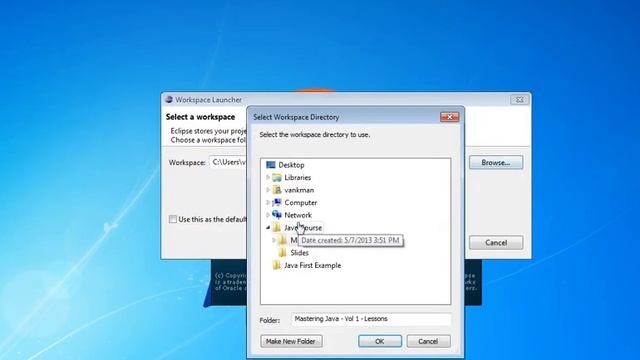Viewport: 640px width, 360px height.
Task: Collapse the Java Course folder node
Action: [x=268, y=228]
